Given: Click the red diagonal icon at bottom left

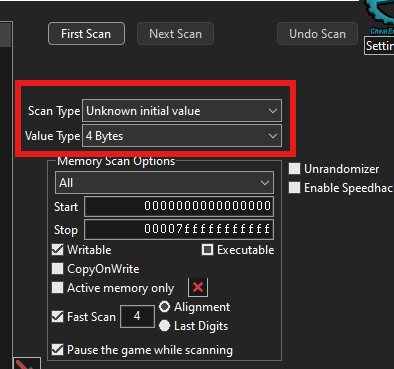Looking at the screenshot, I should click(x=27, y=363).
